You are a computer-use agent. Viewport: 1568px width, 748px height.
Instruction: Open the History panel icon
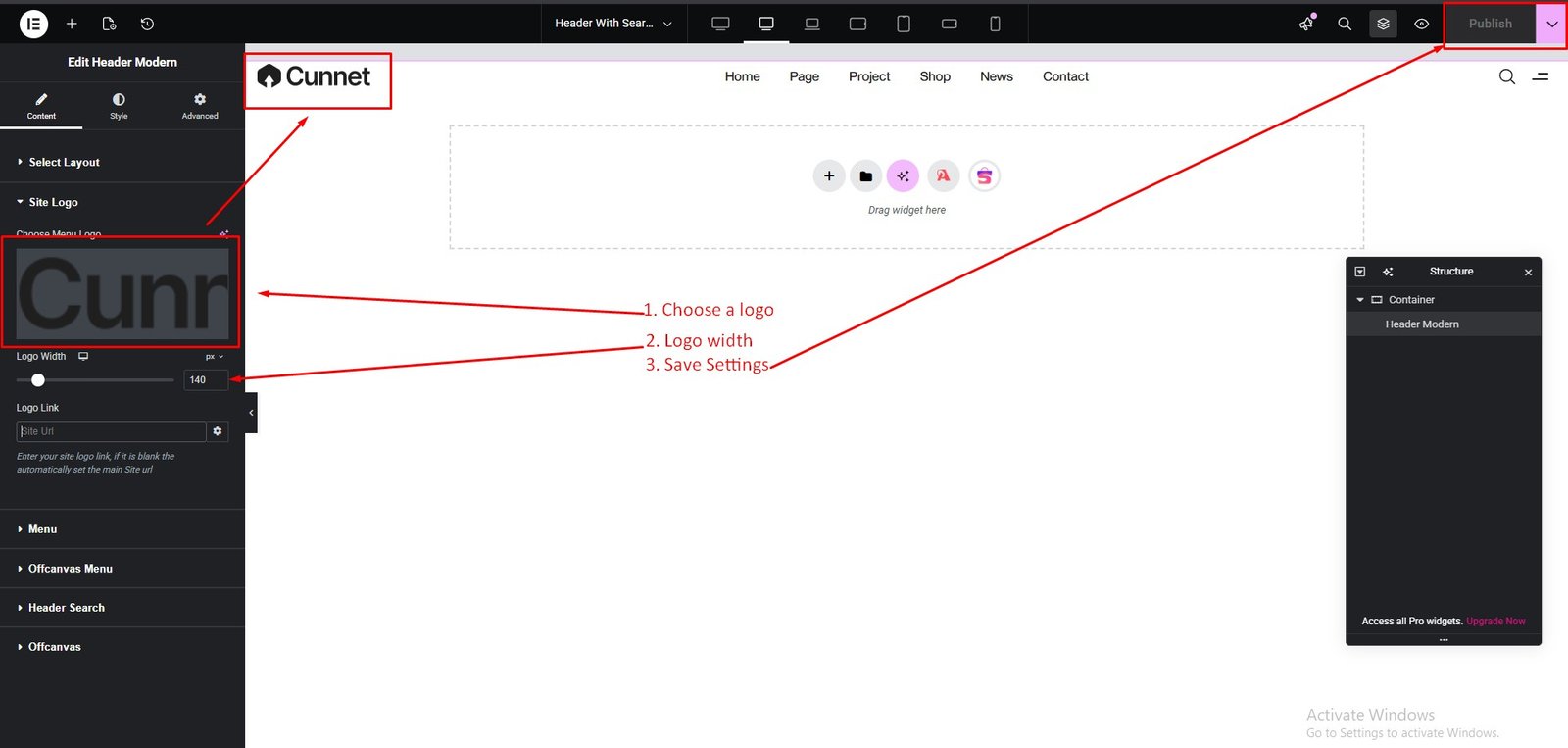(x=147, y=24)
